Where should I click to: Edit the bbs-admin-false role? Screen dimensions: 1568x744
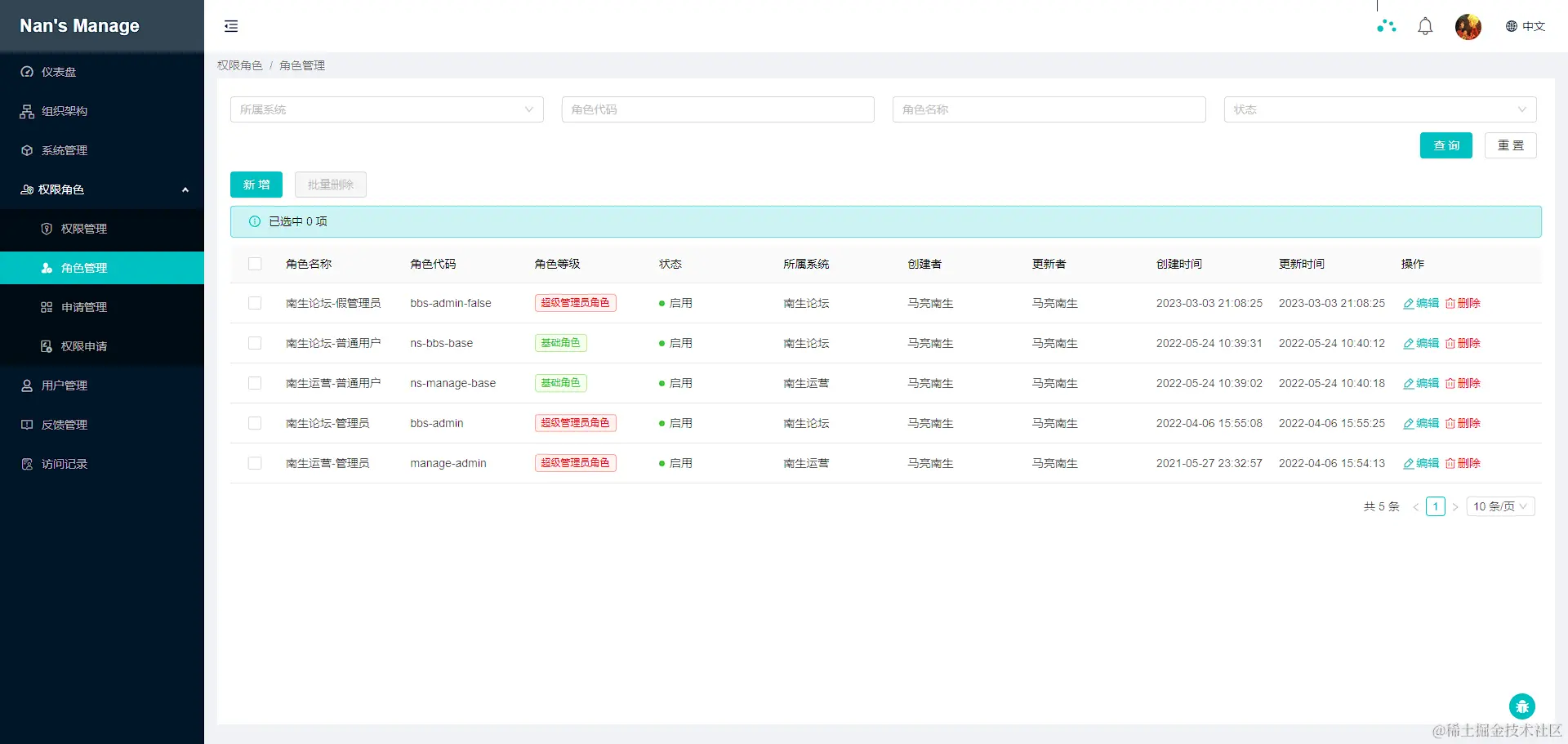coord(1421,303)
